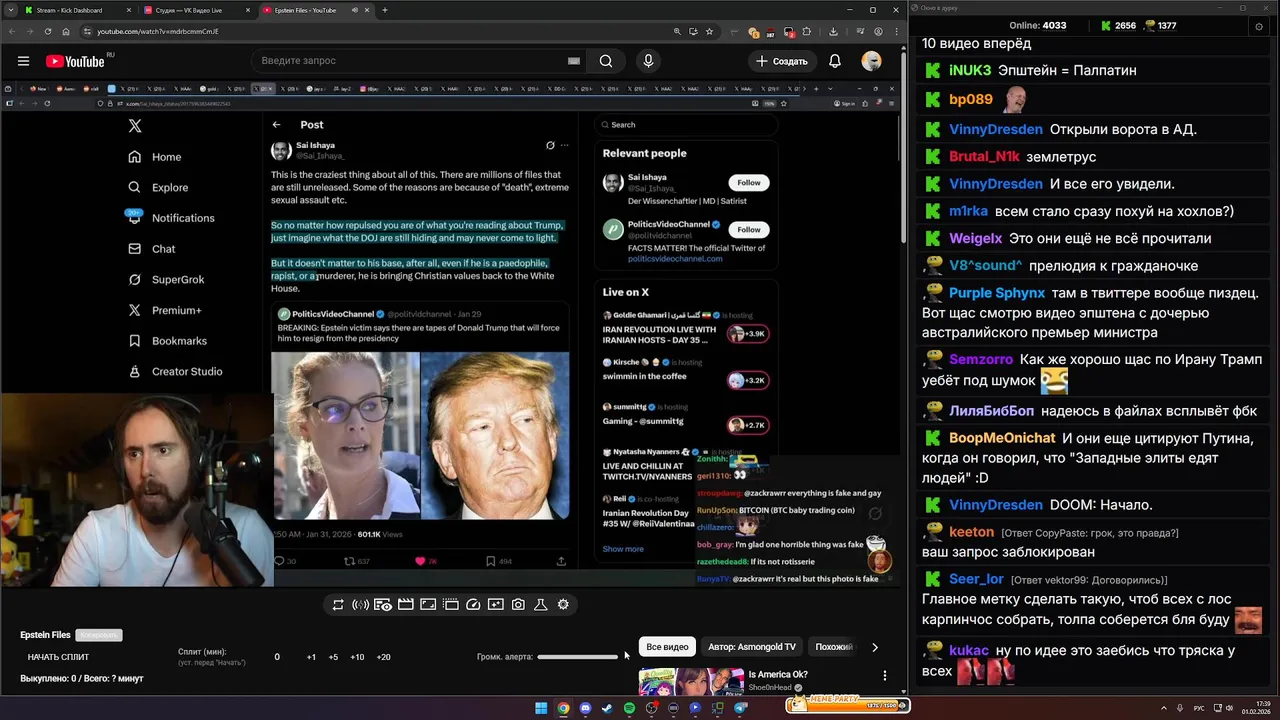Go back with the browser back arrow
Screen dimensions: 1280x720
12,31
